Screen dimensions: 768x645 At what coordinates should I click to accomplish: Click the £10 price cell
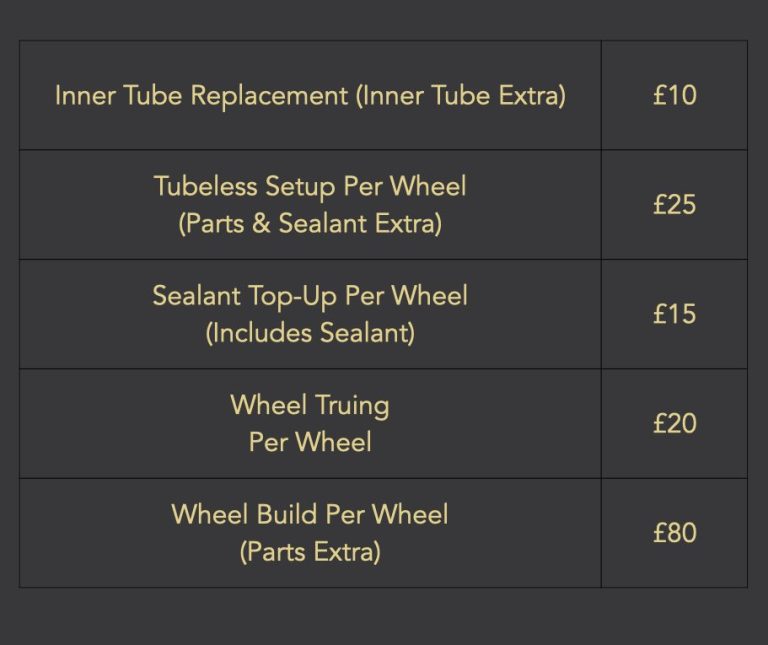pos(674,95)
